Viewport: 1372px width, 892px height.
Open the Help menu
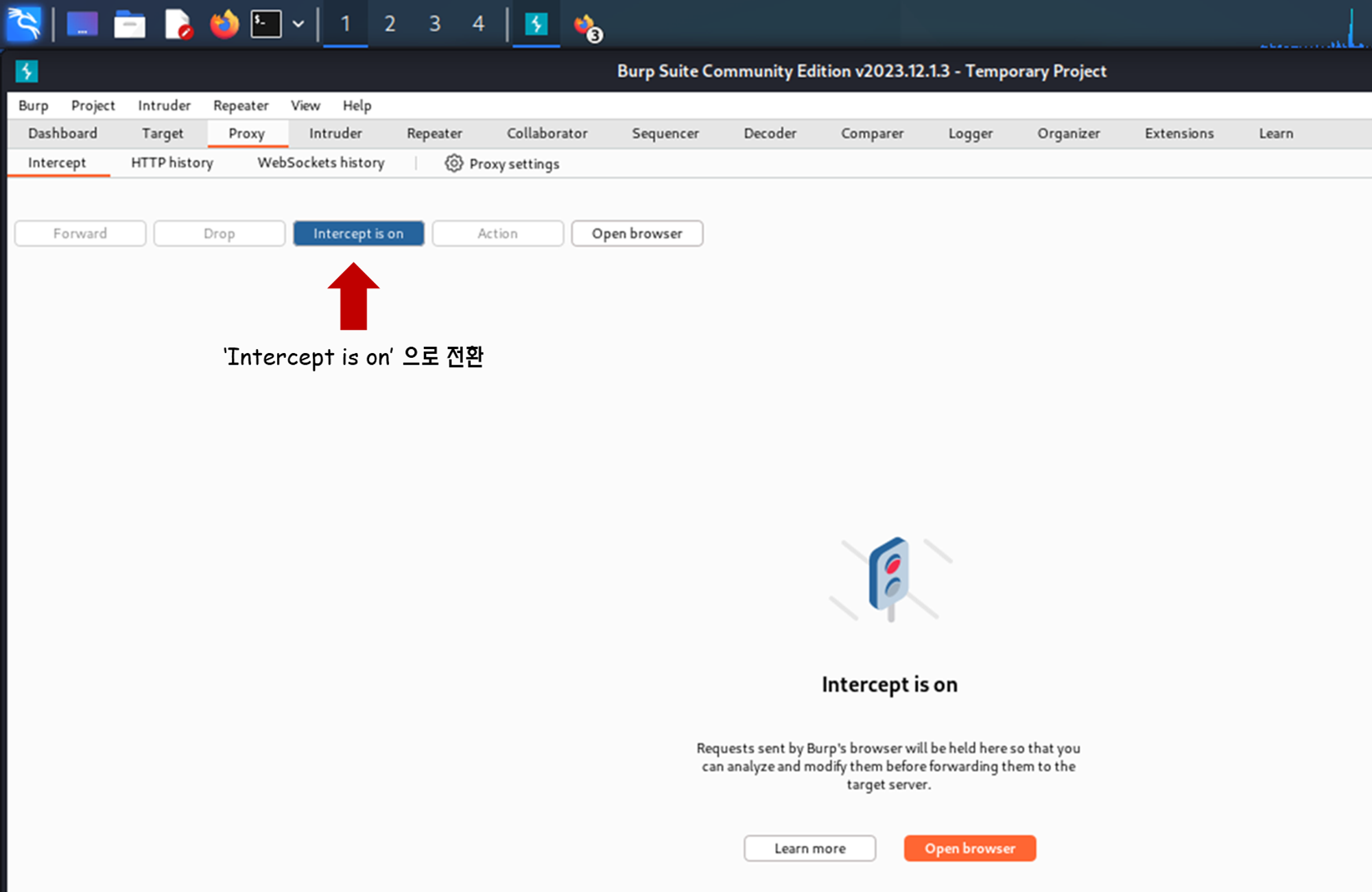(x=357, y=106)
